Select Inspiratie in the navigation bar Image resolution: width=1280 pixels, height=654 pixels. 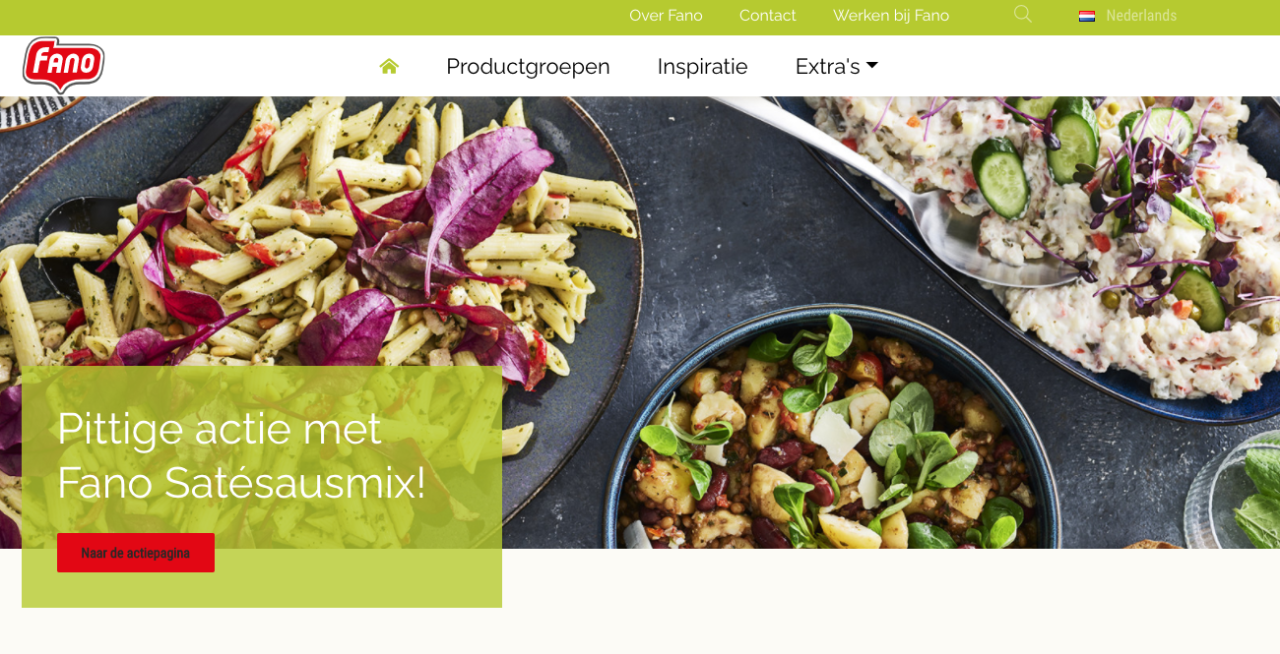coord(702,66)
